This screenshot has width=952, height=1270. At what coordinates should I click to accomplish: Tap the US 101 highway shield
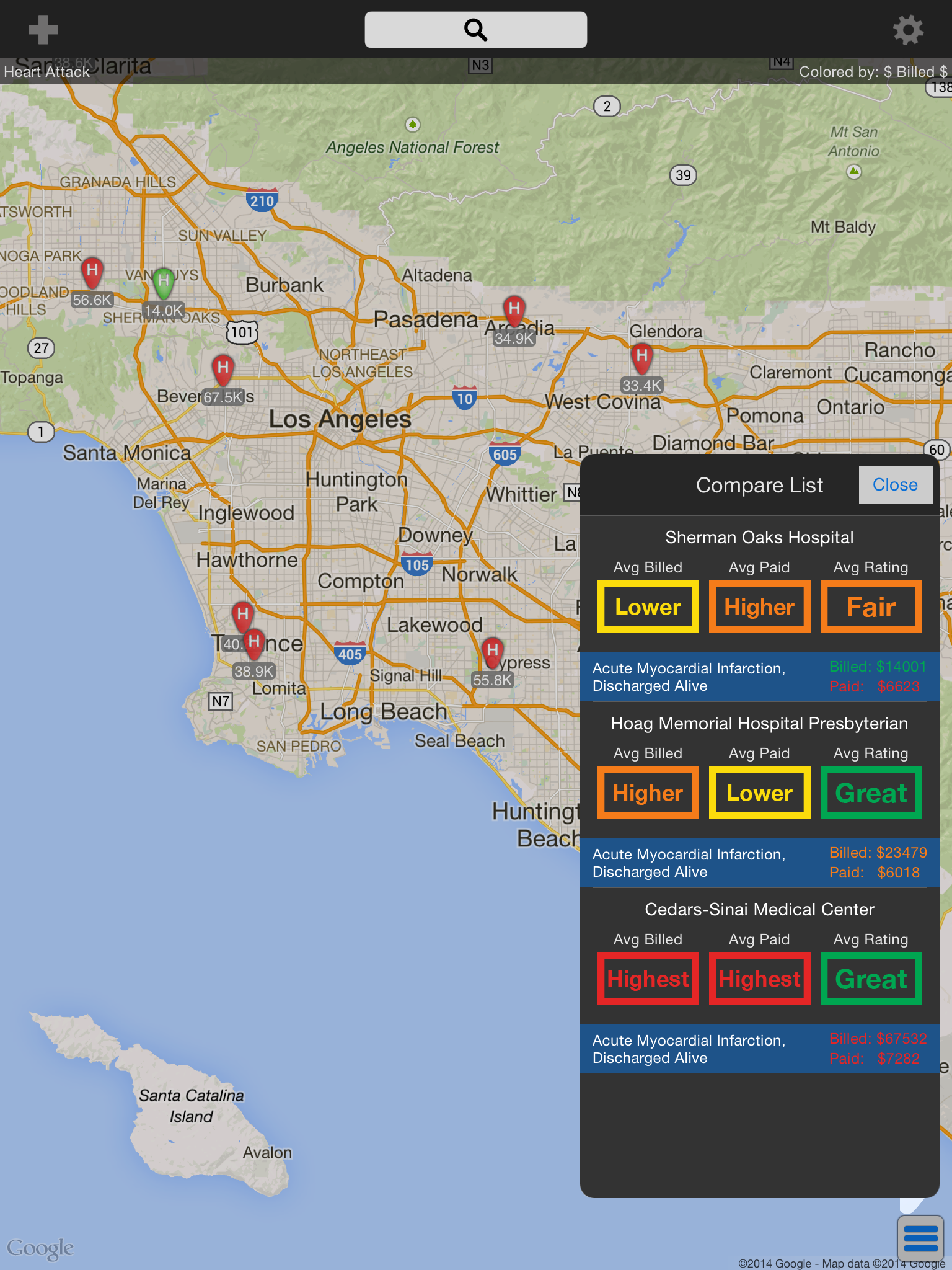pyautogui.click(x=242, y=333)
